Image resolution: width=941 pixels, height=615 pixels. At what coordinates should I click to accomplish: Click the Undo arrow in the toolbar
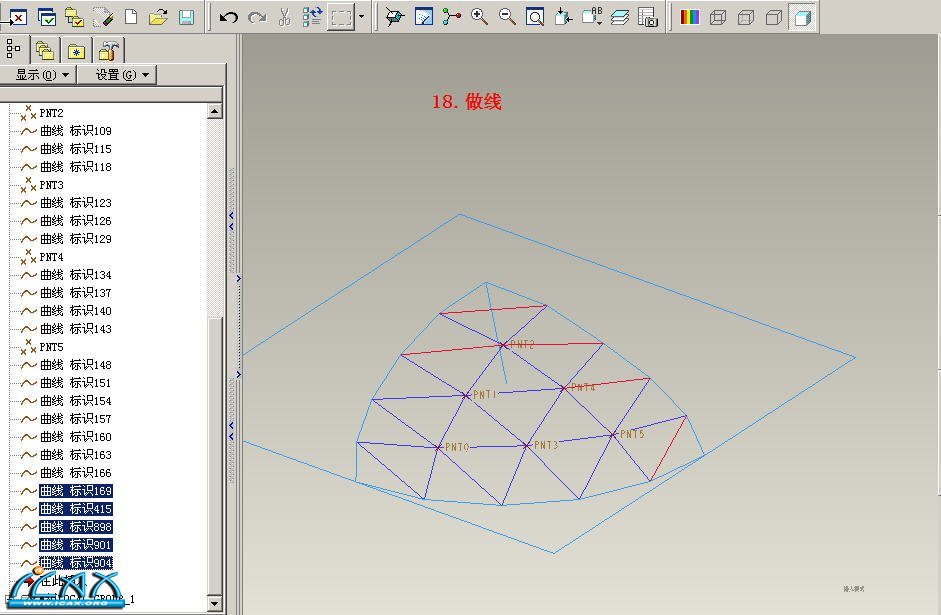point(229,17)
